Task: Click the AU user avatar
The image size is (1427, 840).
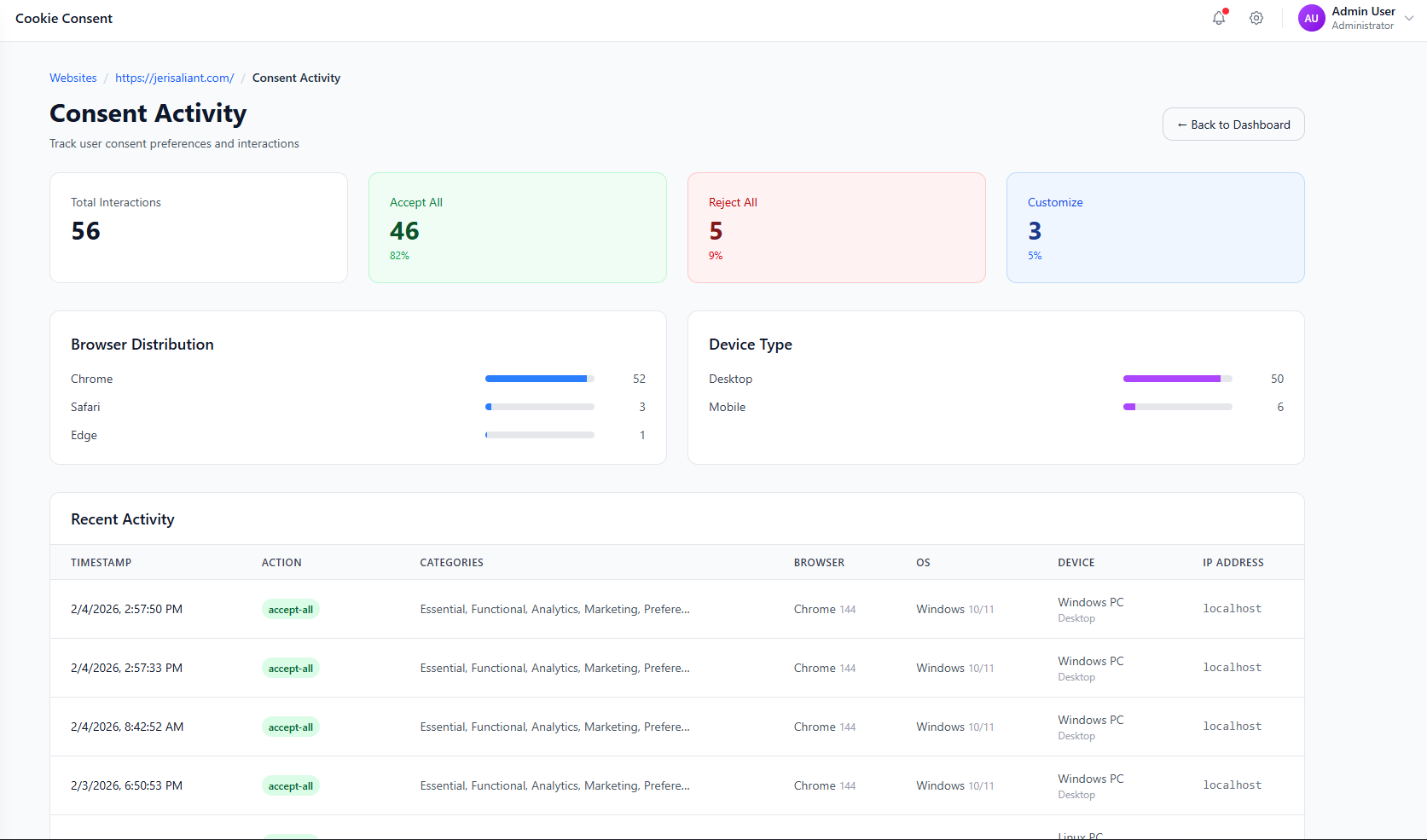Action: click(1311, 18)
